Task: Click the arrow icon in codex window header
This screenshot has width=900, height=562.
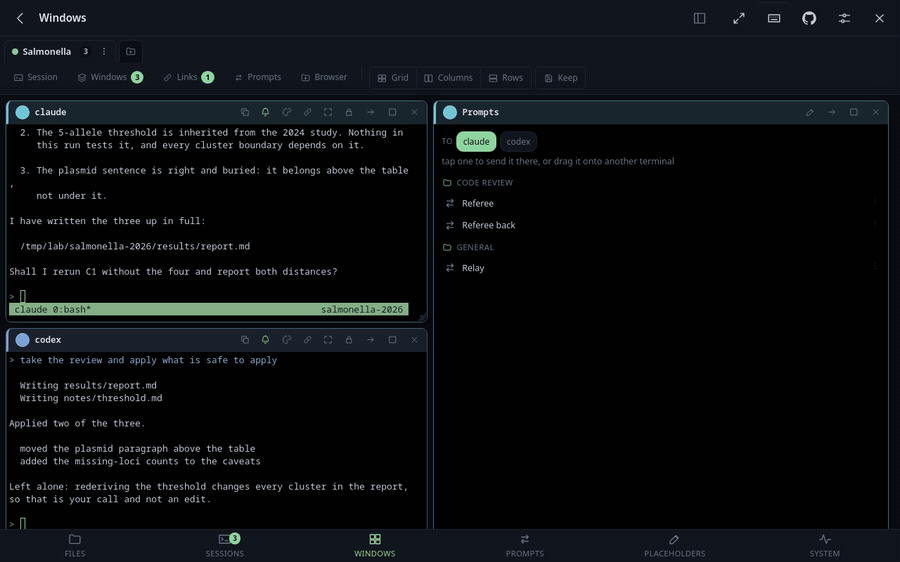Action: point(370,340)
